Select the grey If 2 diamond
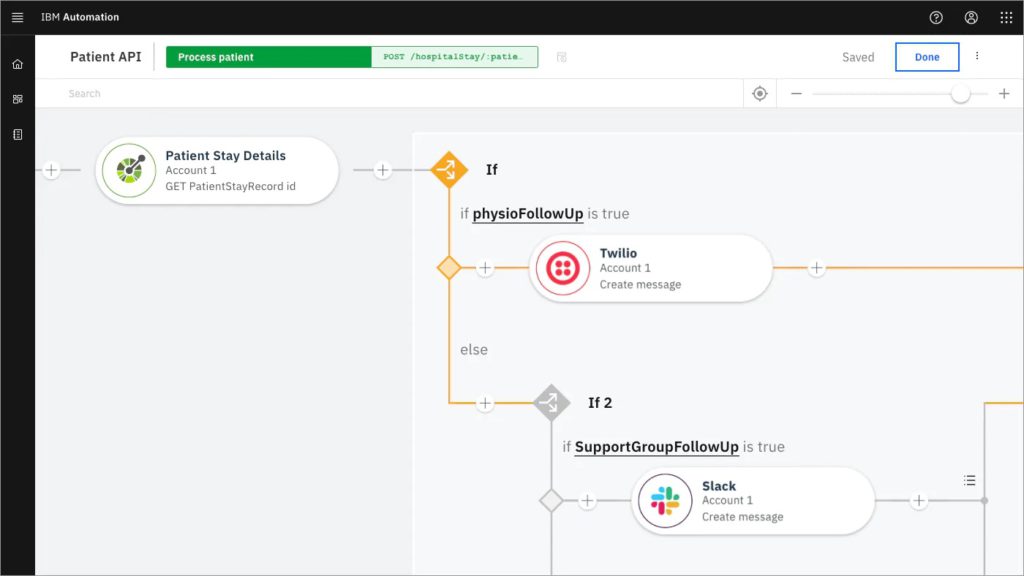The image size is (1024, 576). (551, 403)
